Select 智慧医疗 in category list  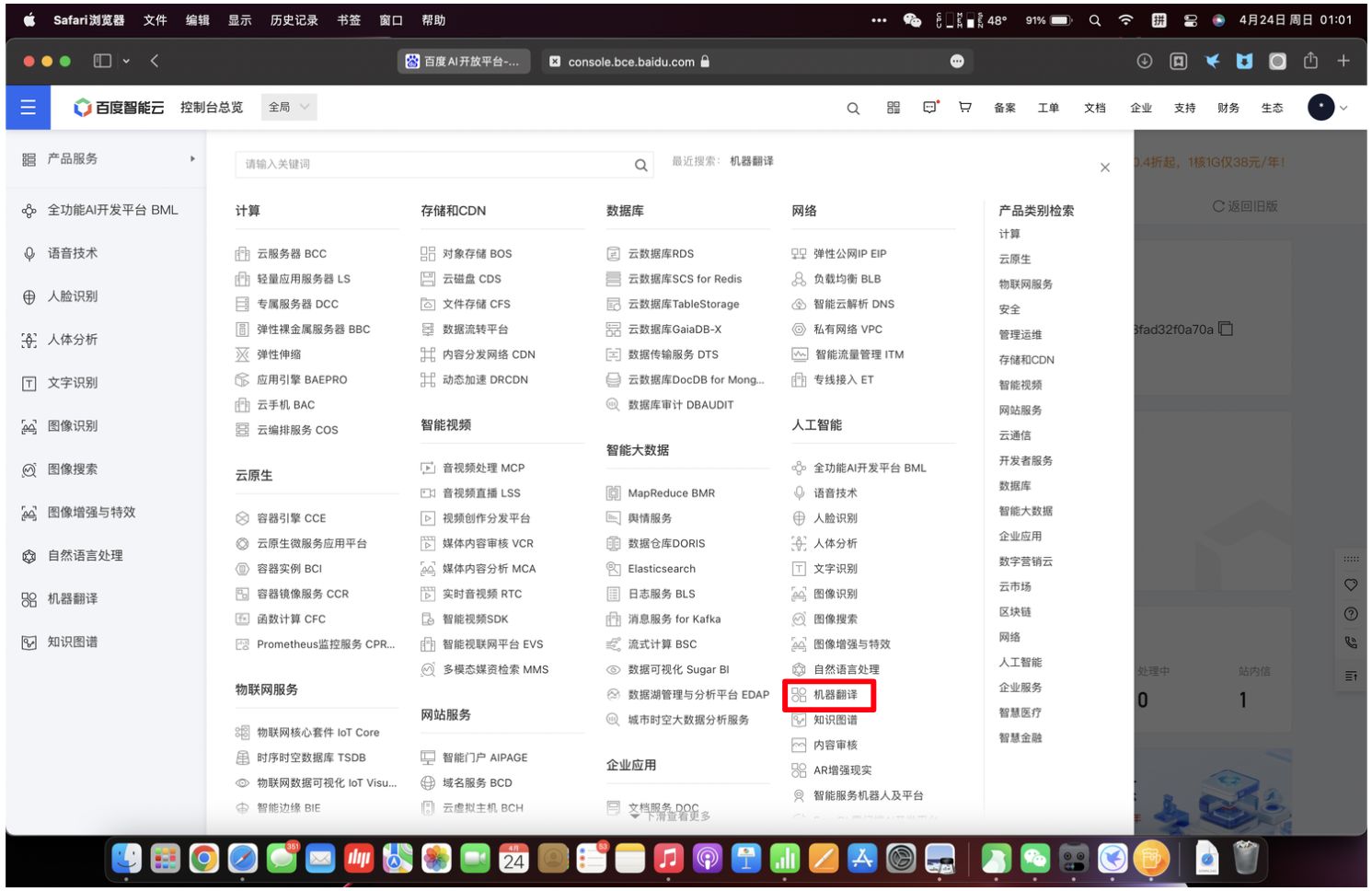coord(1020,712)
